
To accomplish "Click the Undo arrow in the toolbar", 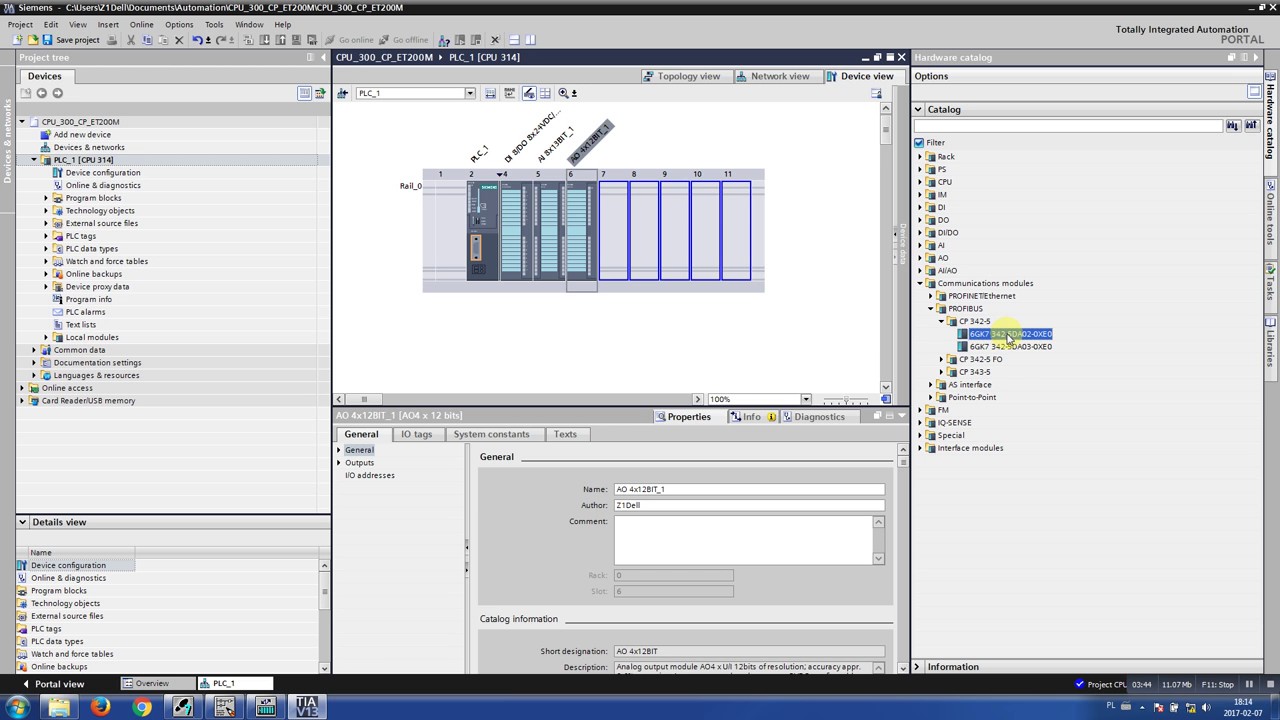I will coord(197,40).
